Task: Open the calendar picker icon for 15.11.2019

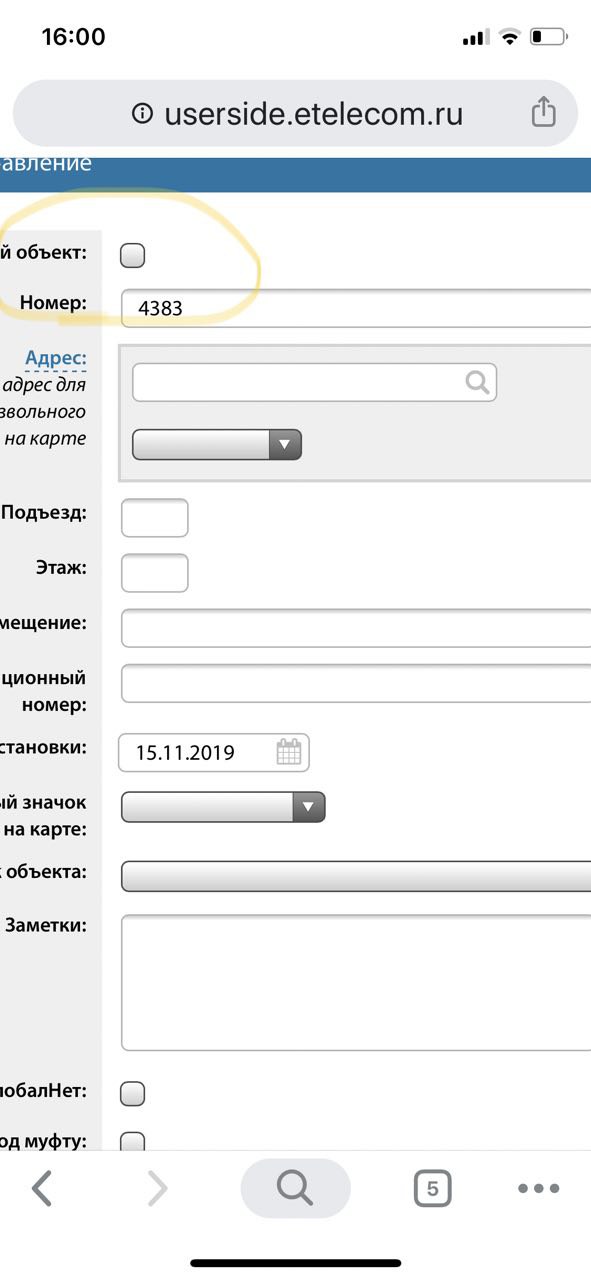Action: [x=289, y=752]
